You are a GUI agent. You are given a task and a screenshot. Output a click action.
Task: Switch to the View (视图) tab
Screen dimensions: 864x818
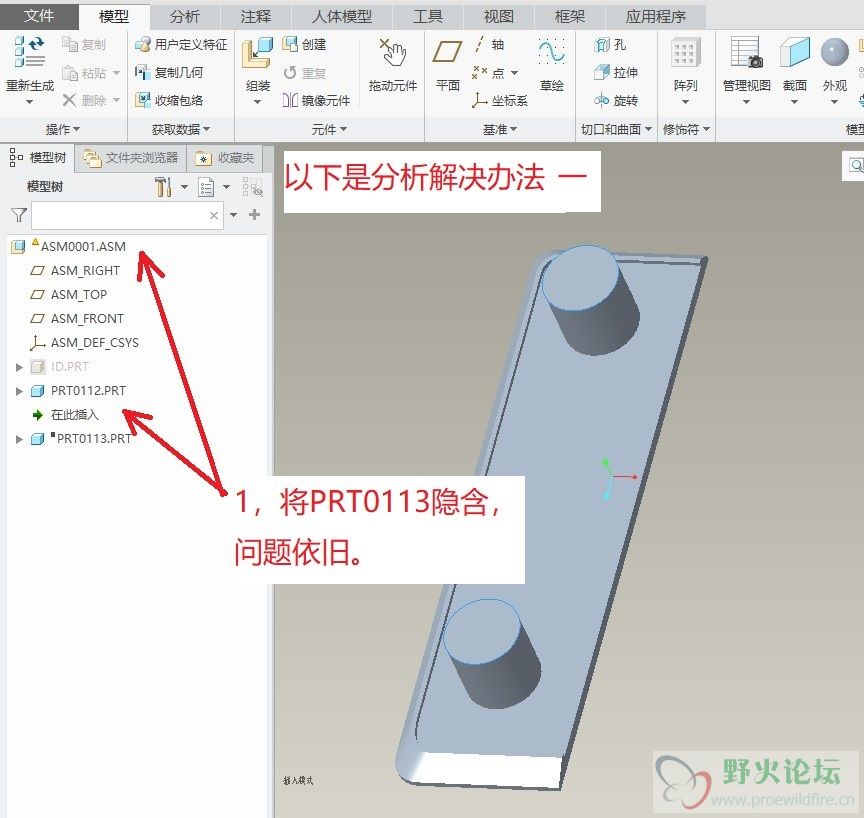coord(499,17)
